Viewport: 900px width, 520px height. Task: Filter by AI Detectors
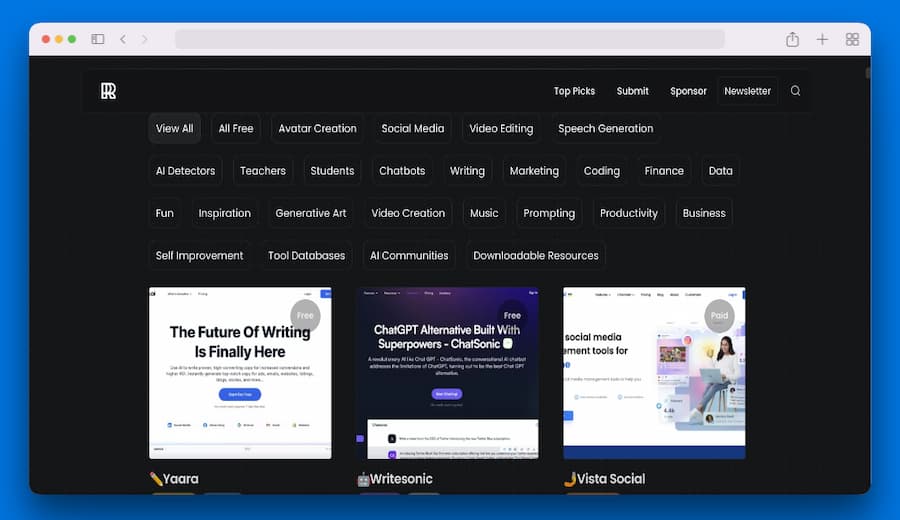(185, 171)
